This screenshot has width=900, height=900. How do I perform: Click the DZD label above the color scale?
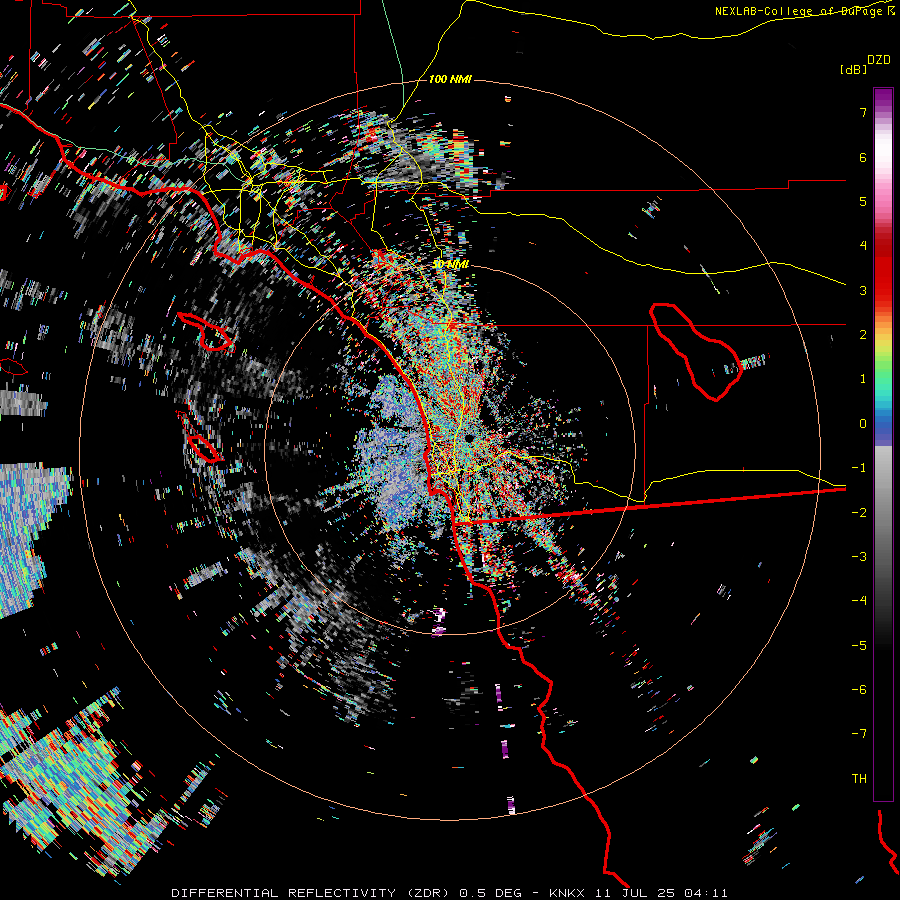879,60
